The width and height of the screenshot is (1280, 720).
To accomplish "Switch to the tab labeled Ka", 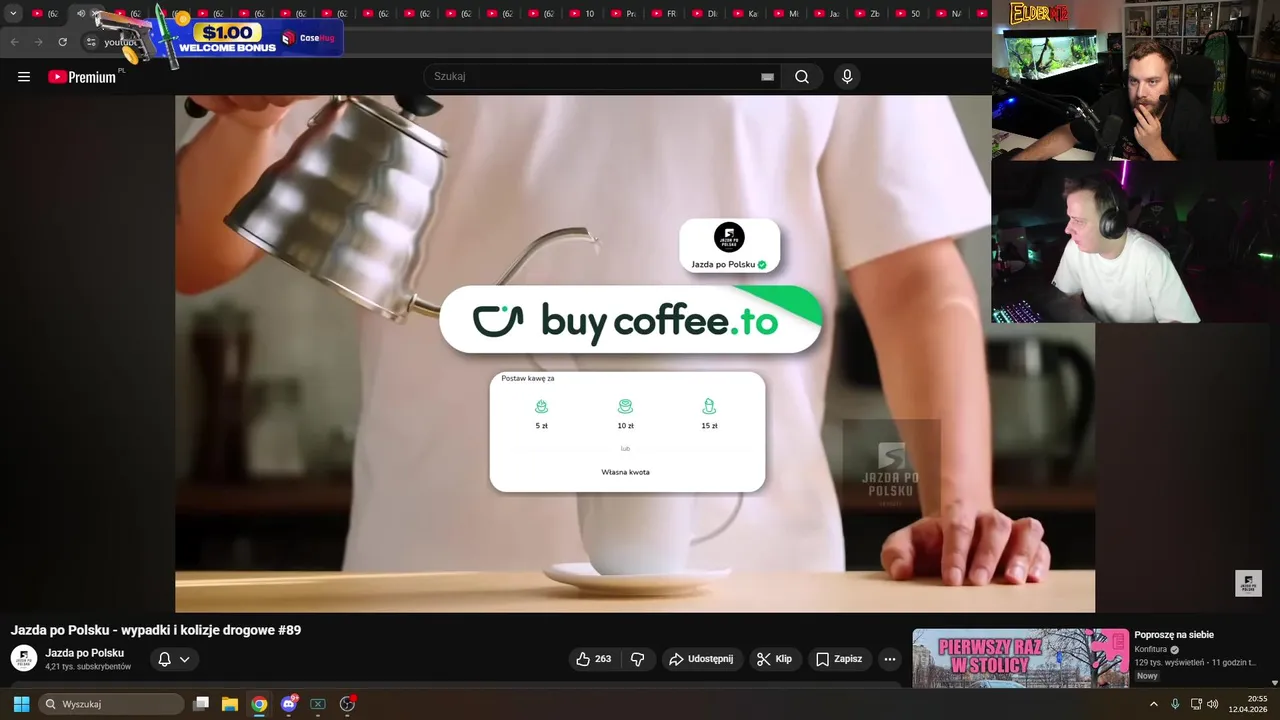I will click(x=745, y=14).
